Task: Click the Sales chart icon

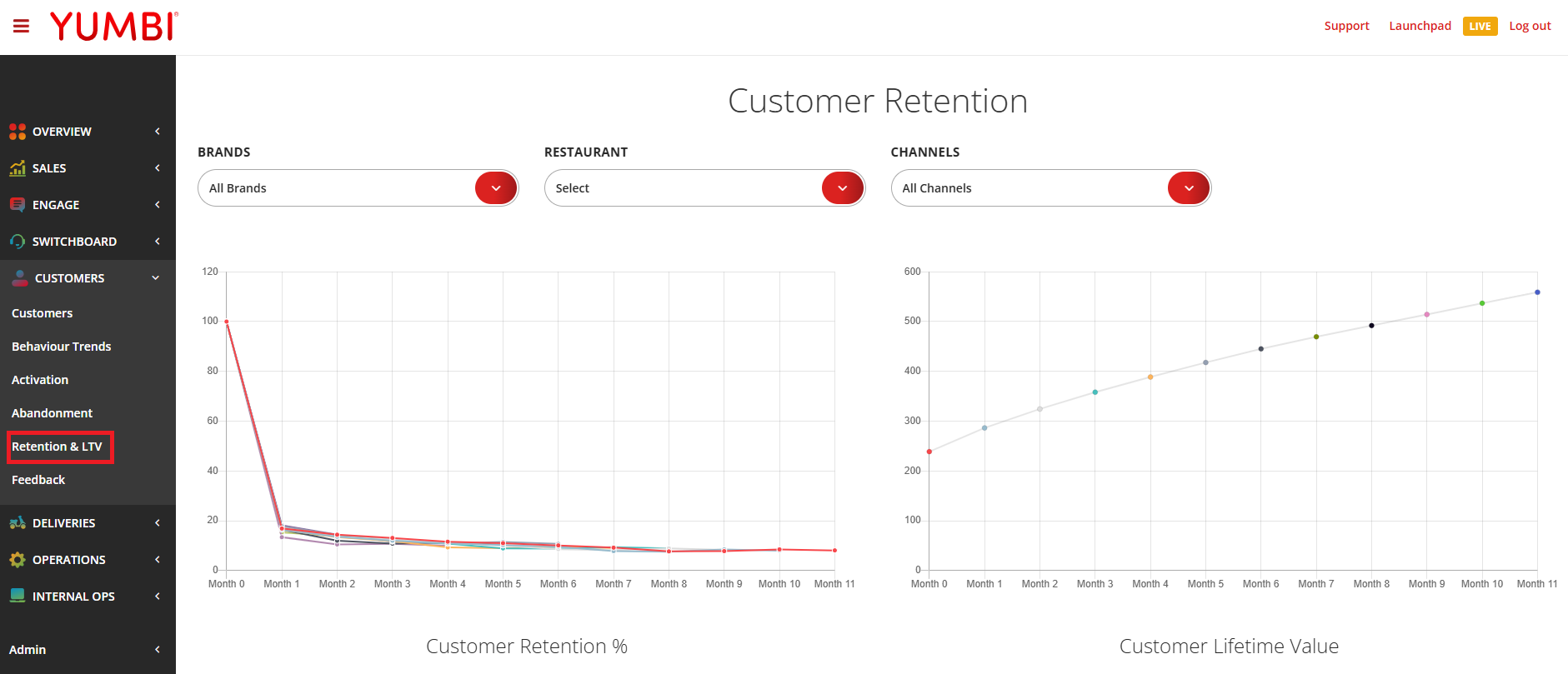Action: coord(18,168)
